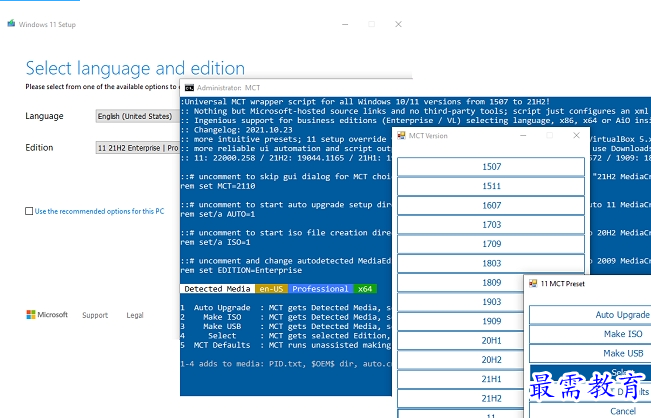Viewport: 651px width, 418px height.
Task: Enable Use the recommended options checkbox
Action: point(29,211)
